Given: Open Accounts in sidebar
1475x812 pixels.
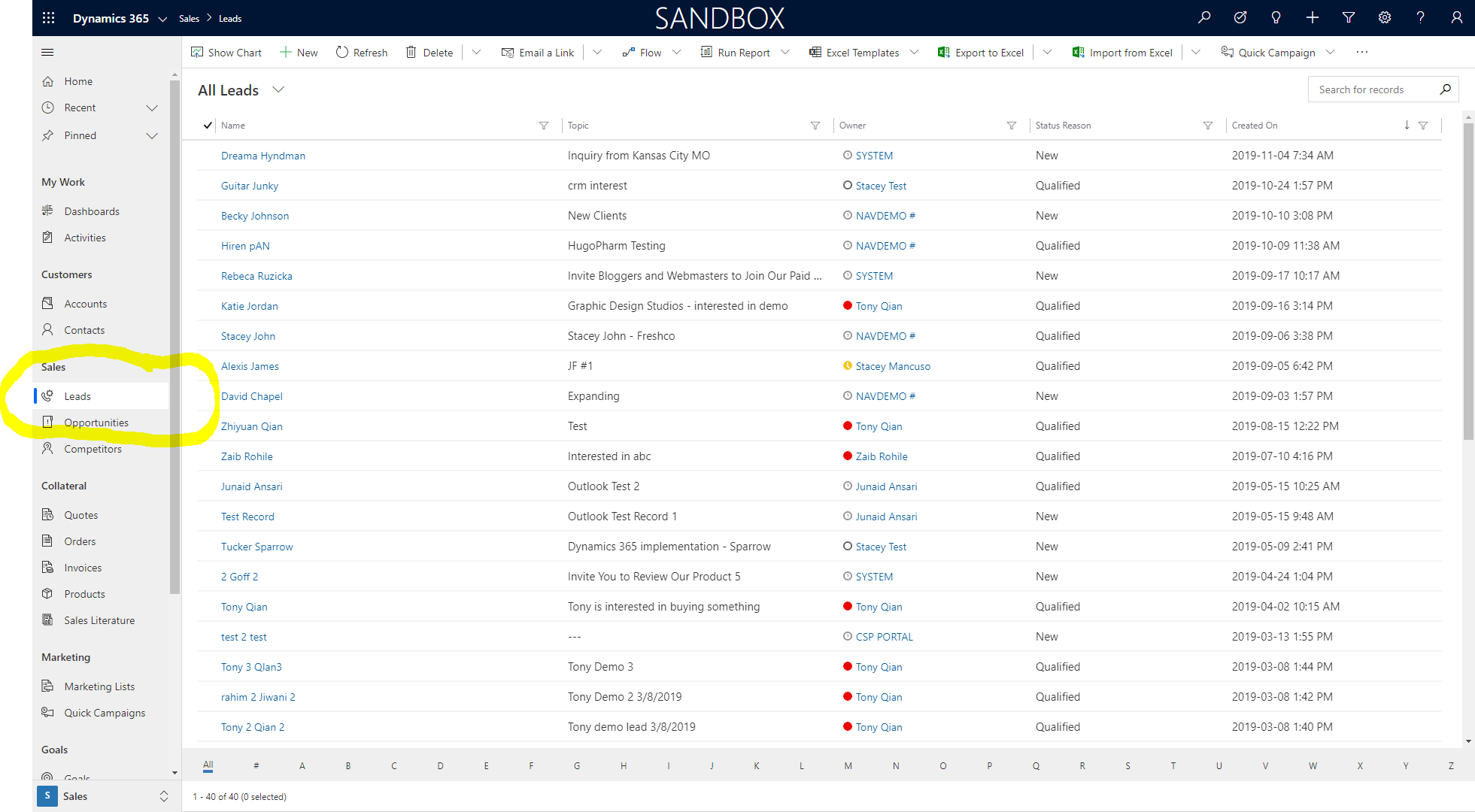Looking at the screenshot, I should [x=86, y=304].
